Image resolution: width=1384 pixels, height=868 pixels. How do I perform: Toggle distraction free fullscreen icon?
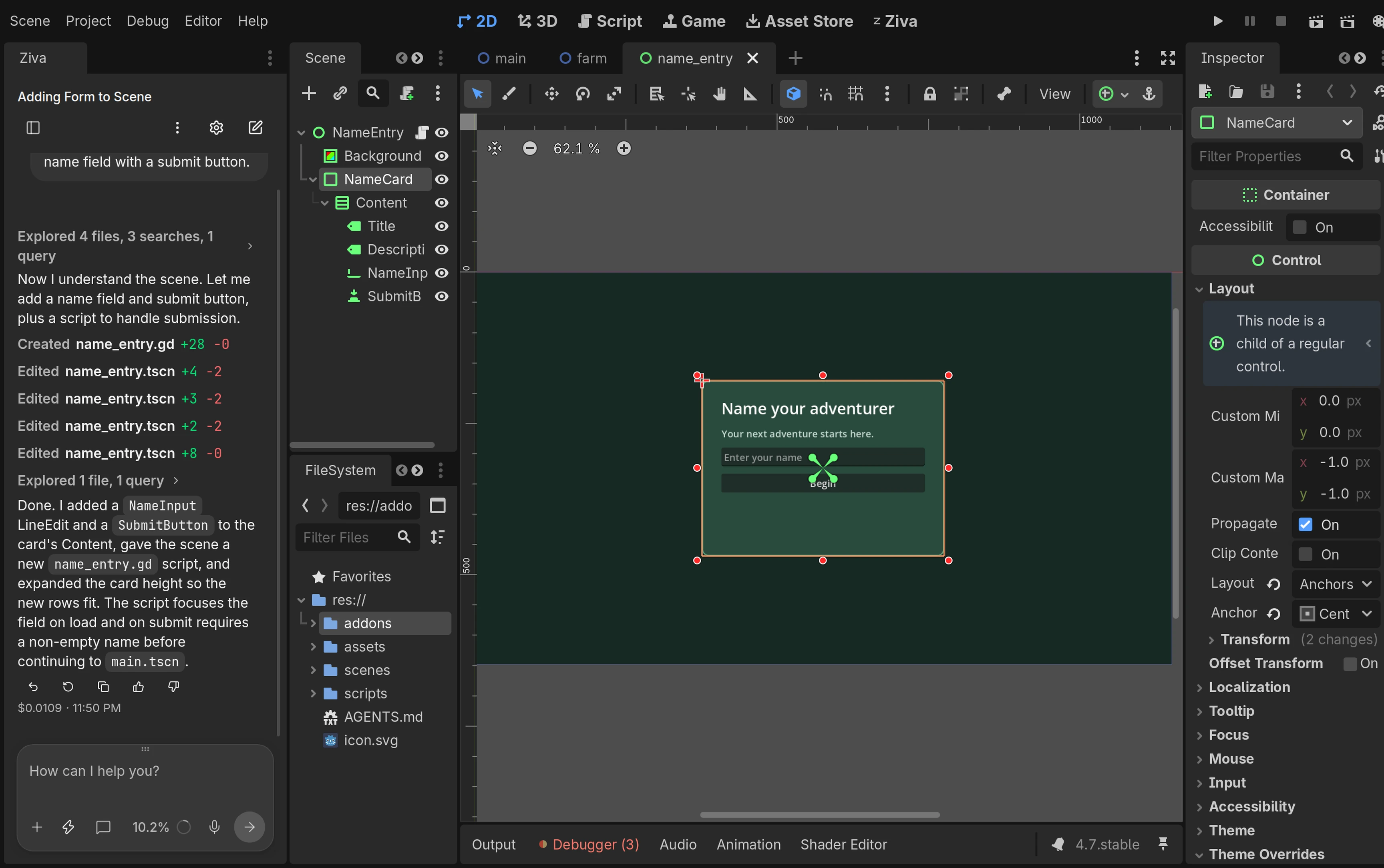point(1168,58)
